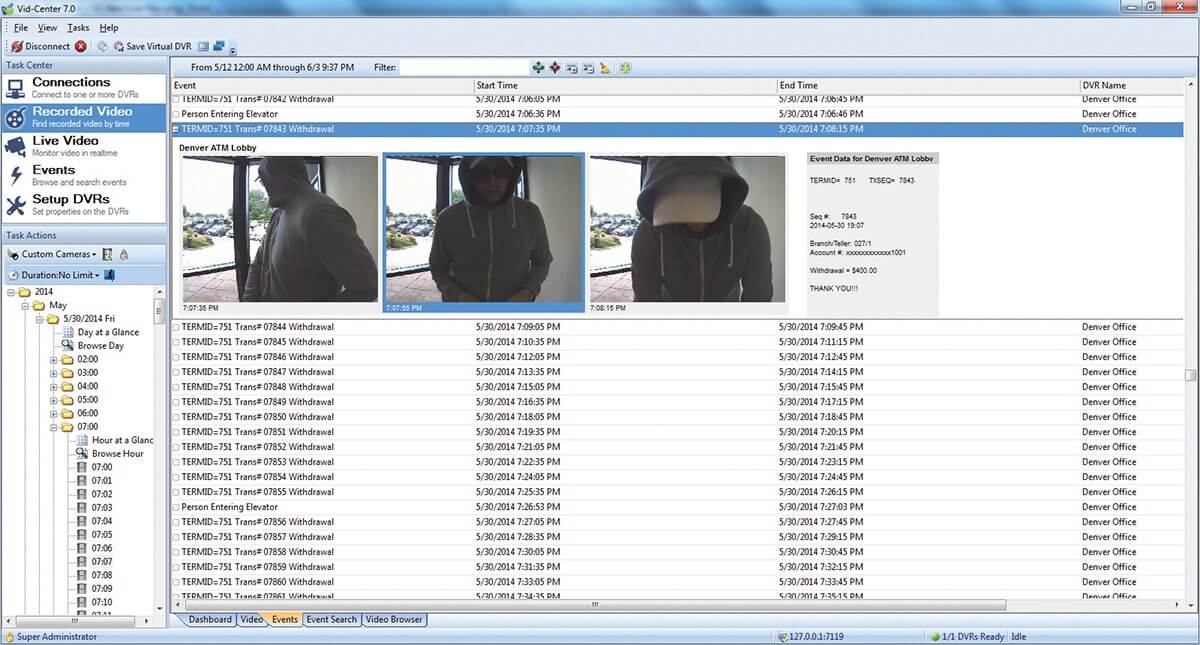Select Browse Hour in the tree
The width and height of the screenshot is (1200, 645).
click(118, 454)
